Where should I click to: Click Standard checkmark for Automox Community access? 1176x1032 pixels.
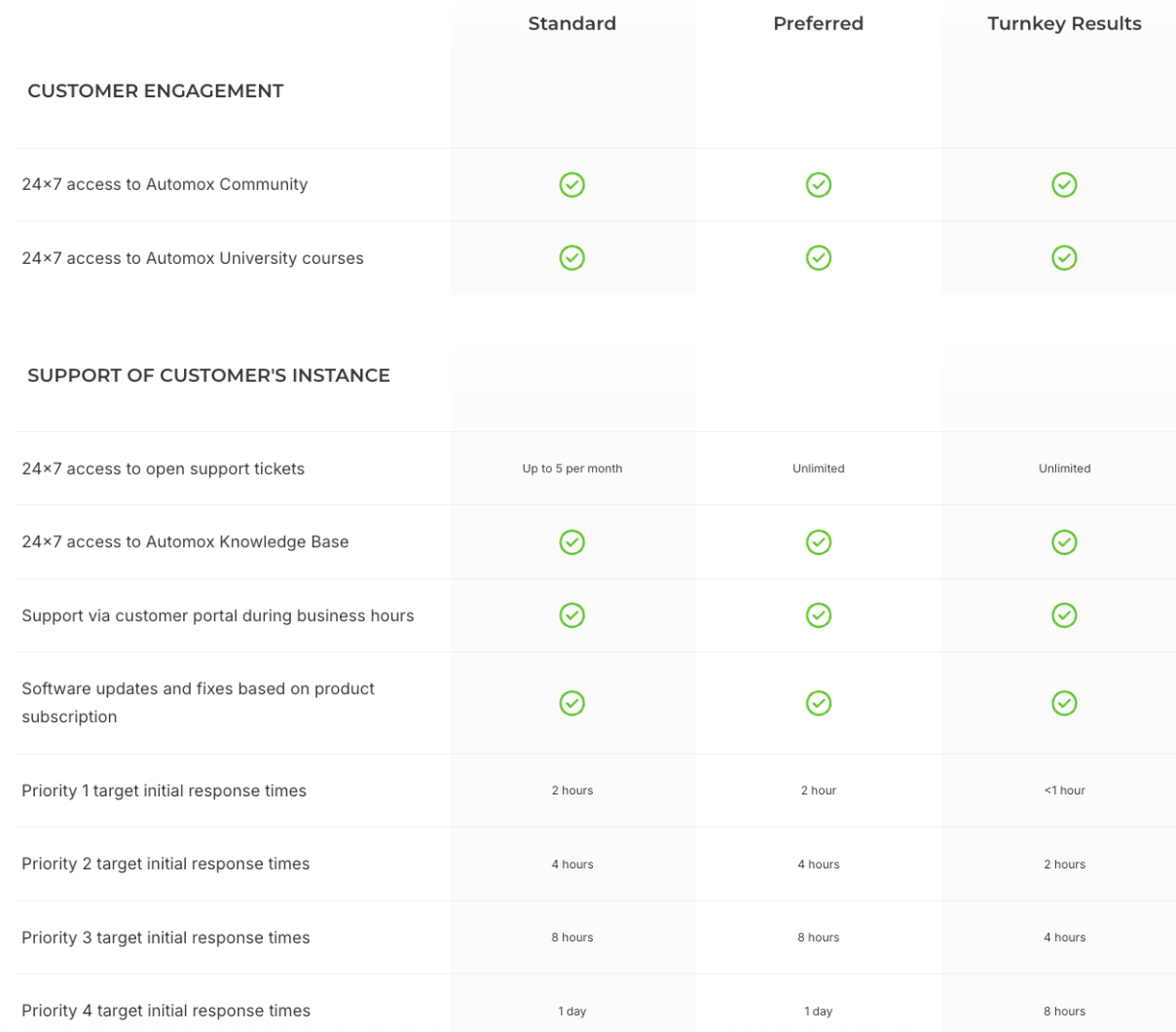point(572,185)
